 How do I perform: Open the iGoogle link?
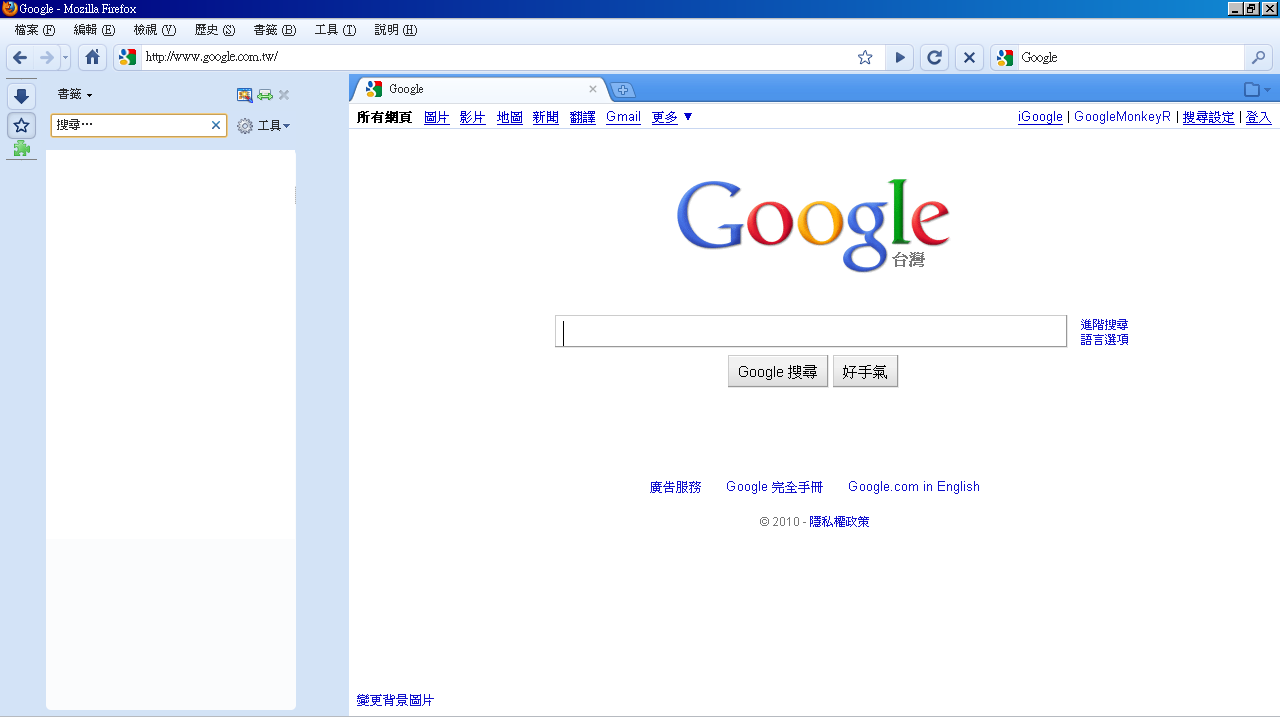click(x=1040, y=117)
